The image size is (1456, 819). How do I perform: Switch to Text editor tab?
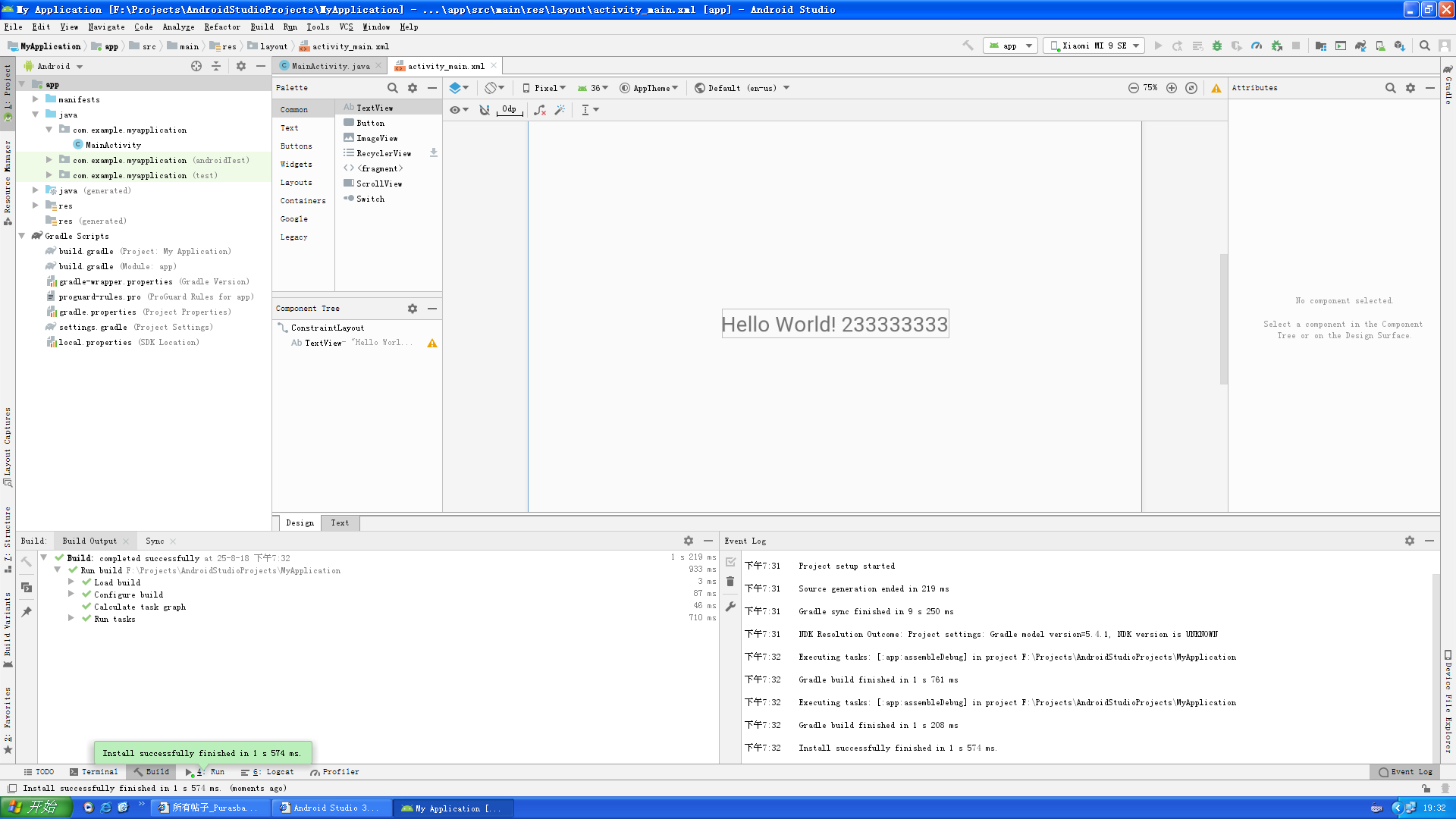pos(340,523)
